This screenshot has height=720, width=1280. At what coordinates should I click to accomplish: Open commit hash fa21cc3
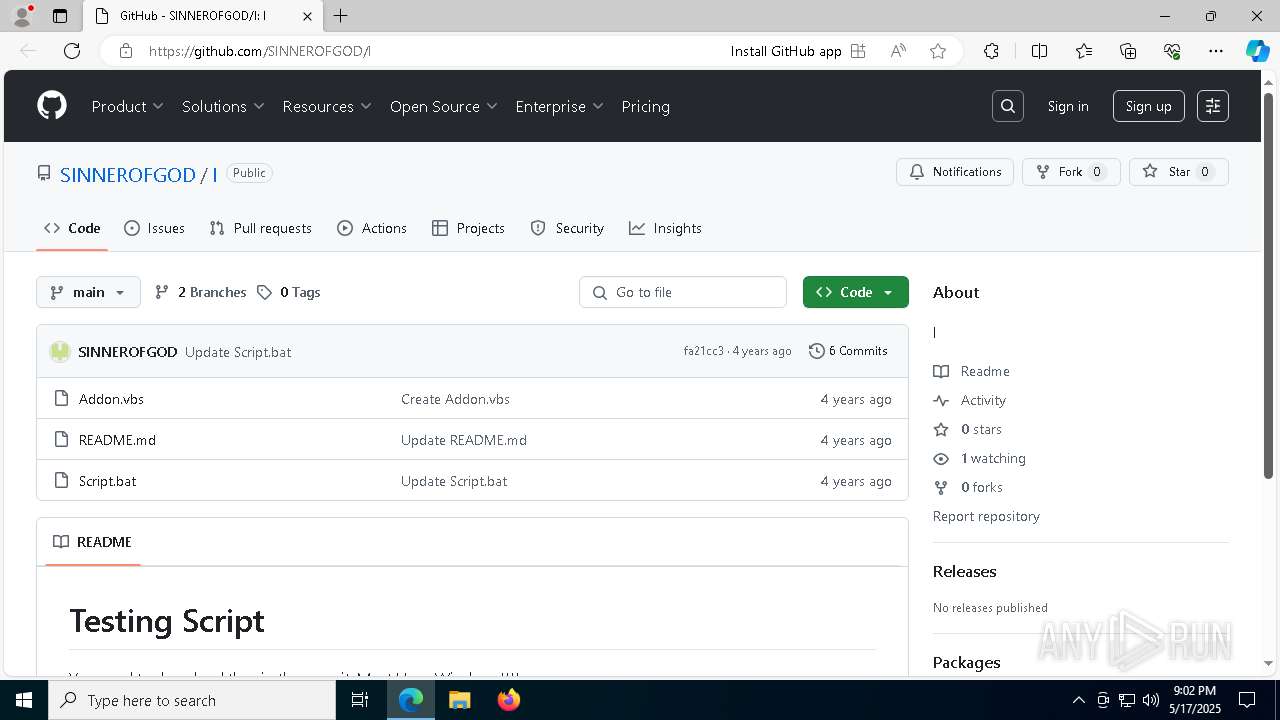(x=704, y=351)
